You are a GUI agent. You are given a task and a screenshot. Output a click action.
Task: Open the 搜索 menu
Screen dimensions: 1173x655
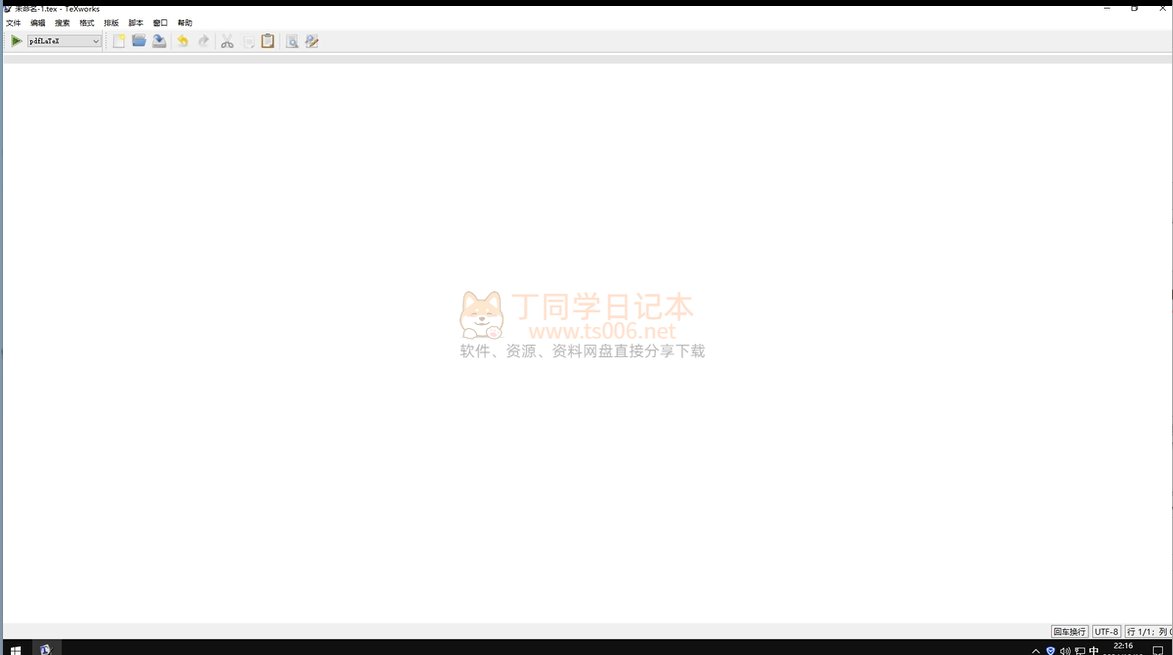[x=62, y=23]
